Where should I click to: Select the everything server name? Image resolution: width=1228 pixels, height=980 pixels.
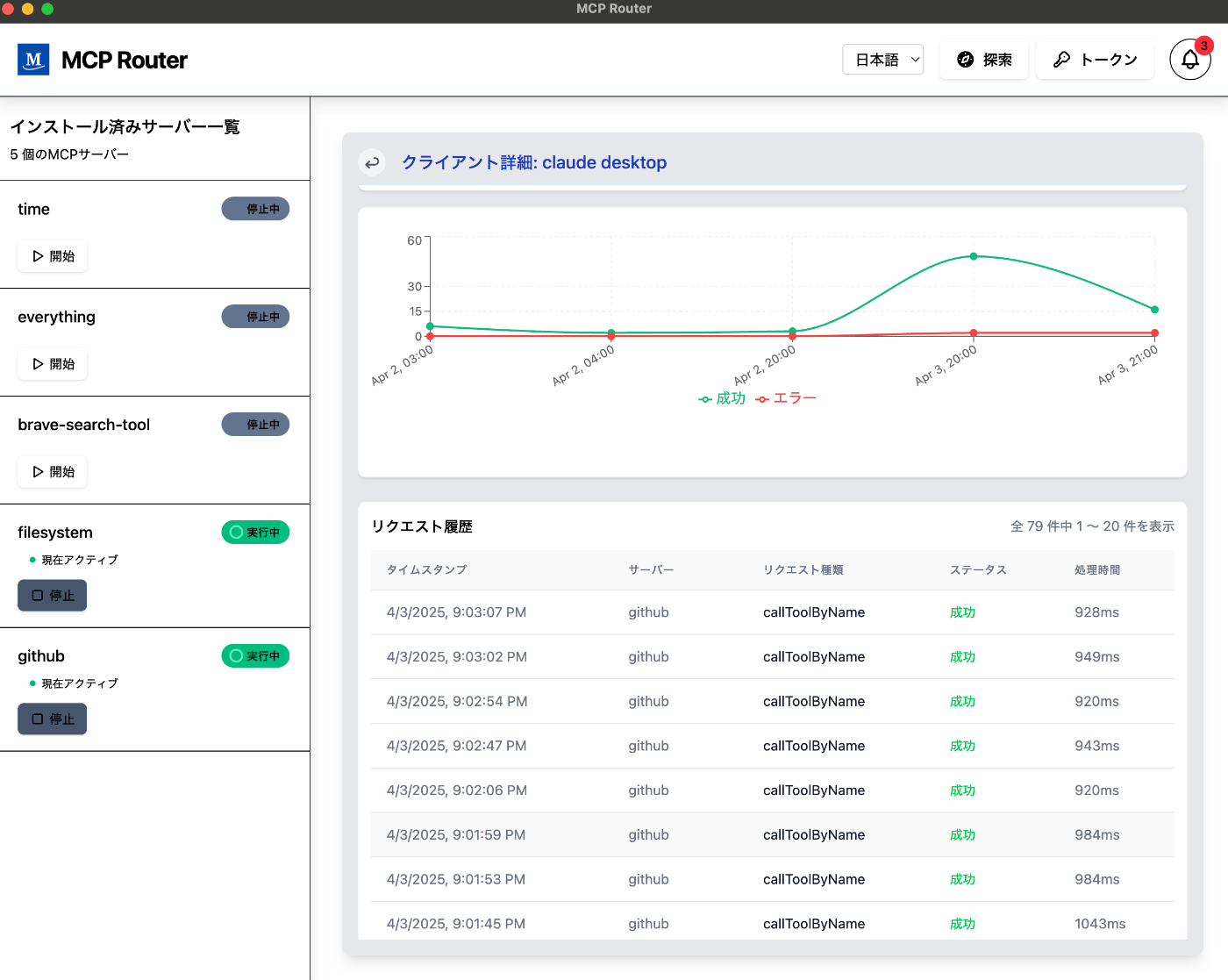click(x=56, y=317)
